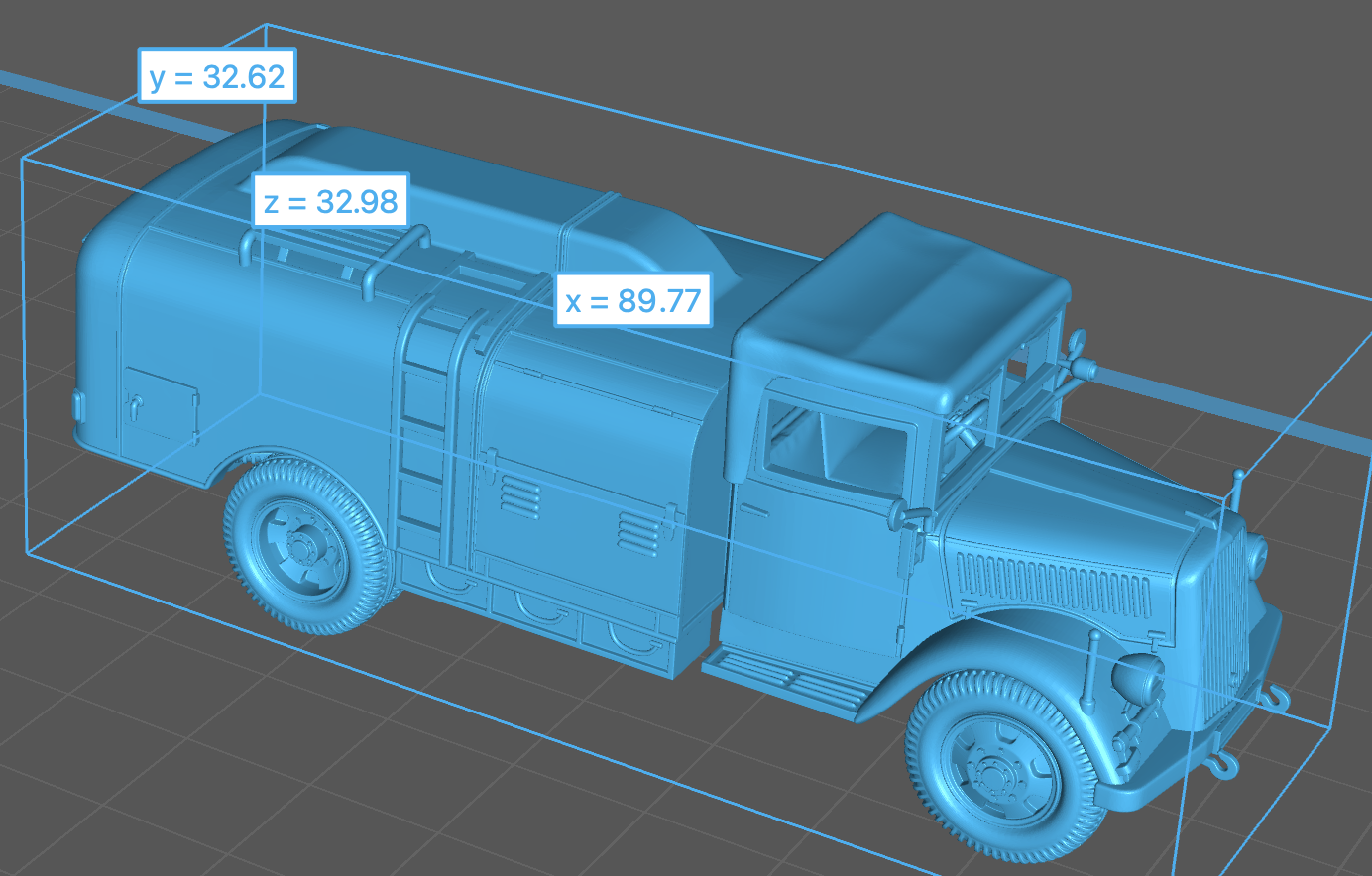Click the headlight near front fender
The image size is (1372, 876).
[1138, 680]
